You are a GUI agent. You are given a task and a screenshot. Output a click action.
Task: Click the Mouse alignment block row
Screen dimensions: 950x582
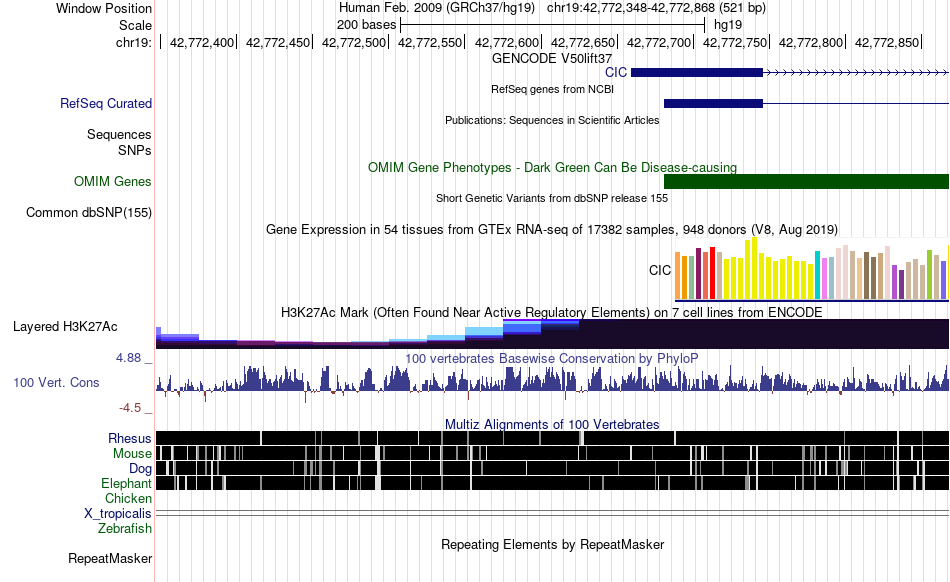click(x=552, y=453)
